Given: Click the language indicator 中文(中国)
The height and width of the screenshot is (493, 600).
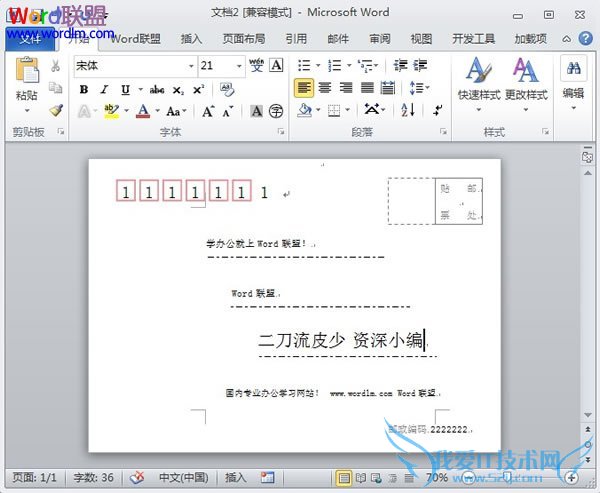Looking at the screenshot, I should [183, 477].
